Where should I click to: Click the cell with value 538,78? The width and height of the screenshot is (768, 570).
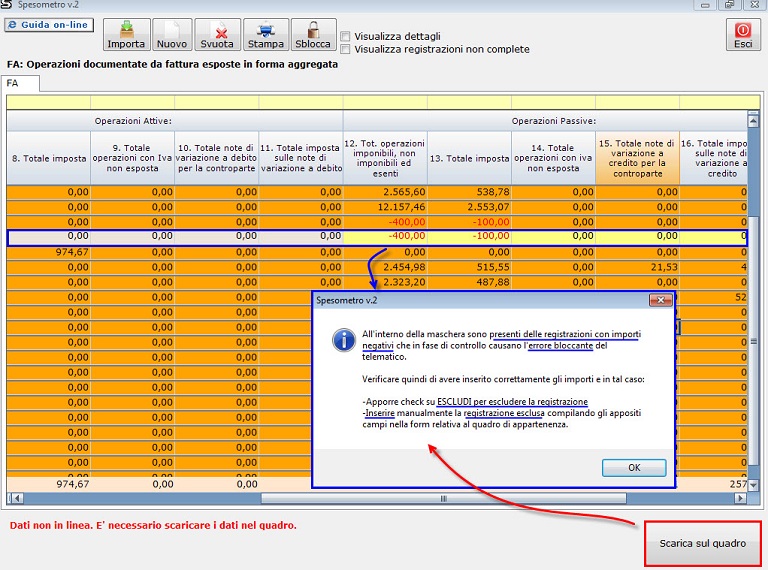[469, 192]
